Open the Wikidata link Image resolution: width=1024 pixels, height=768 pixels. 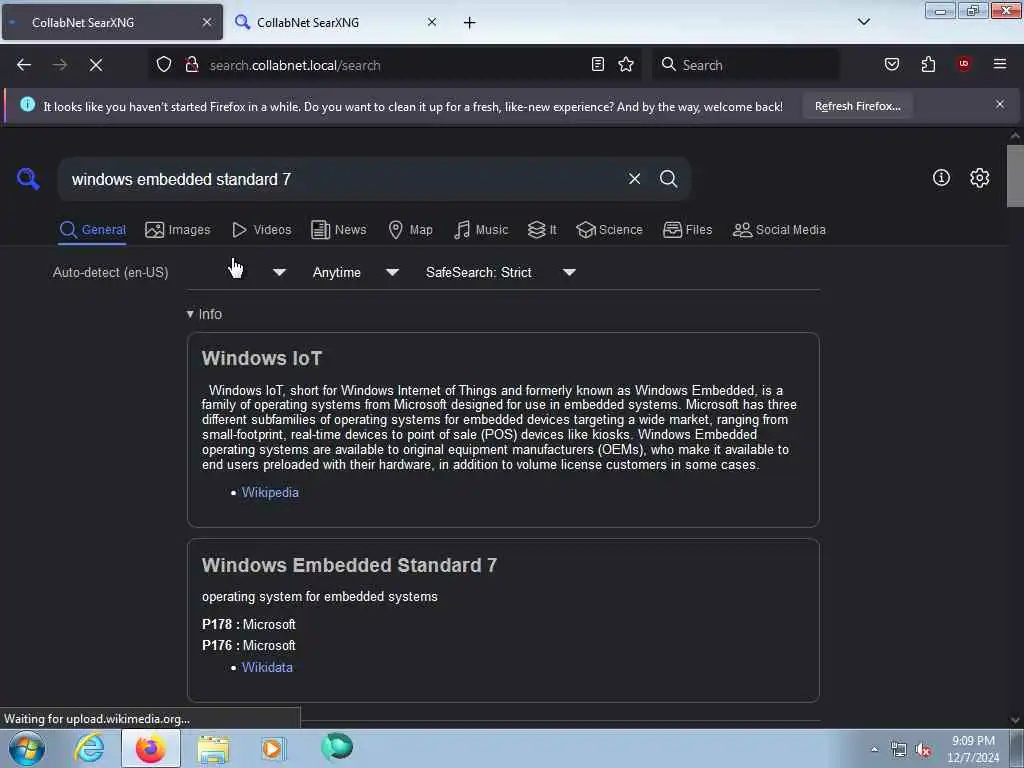tap(267, 667)
